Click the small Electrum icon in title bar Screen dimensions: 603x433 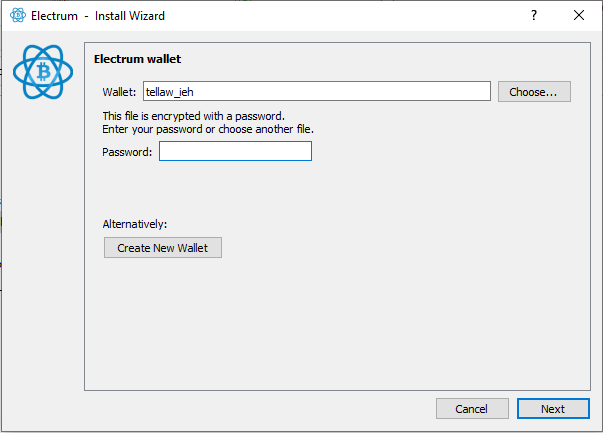tap(17, 16)
